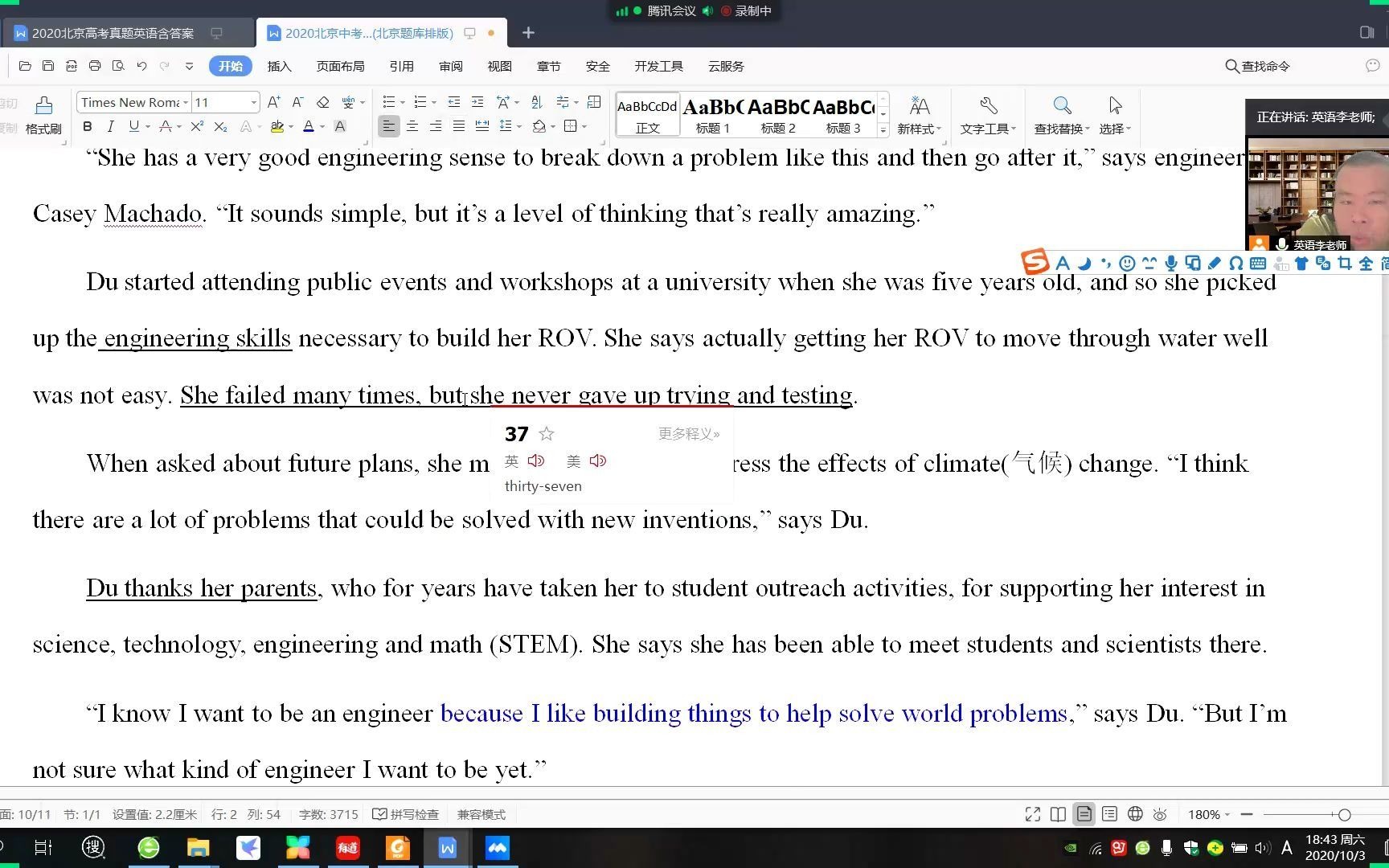The width and height of the screenshot is (1389, 868).
Task: Play the American pronunciation audio
Action: tap(597, 461)
